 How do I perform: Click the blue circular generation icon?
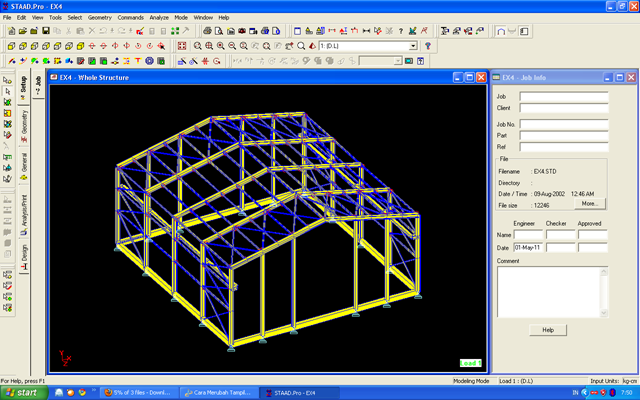[x=149, y=61]
